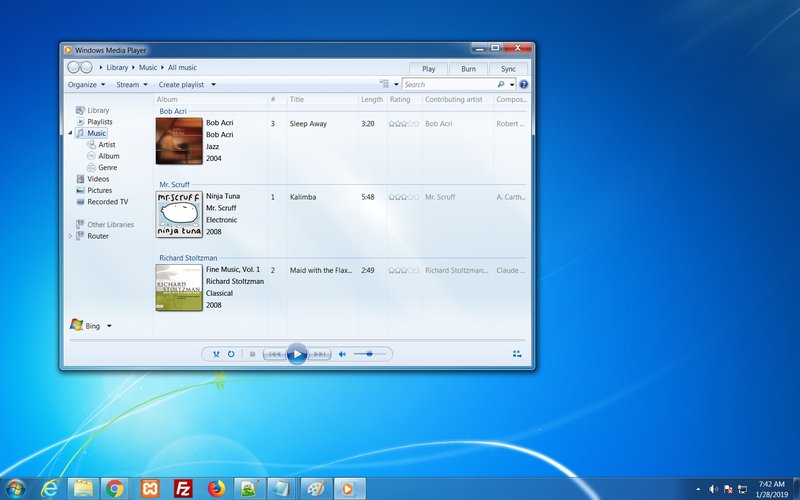Open the Windows Start menu
The height and width of the screenshot is (500, 800).
[15, 489]
